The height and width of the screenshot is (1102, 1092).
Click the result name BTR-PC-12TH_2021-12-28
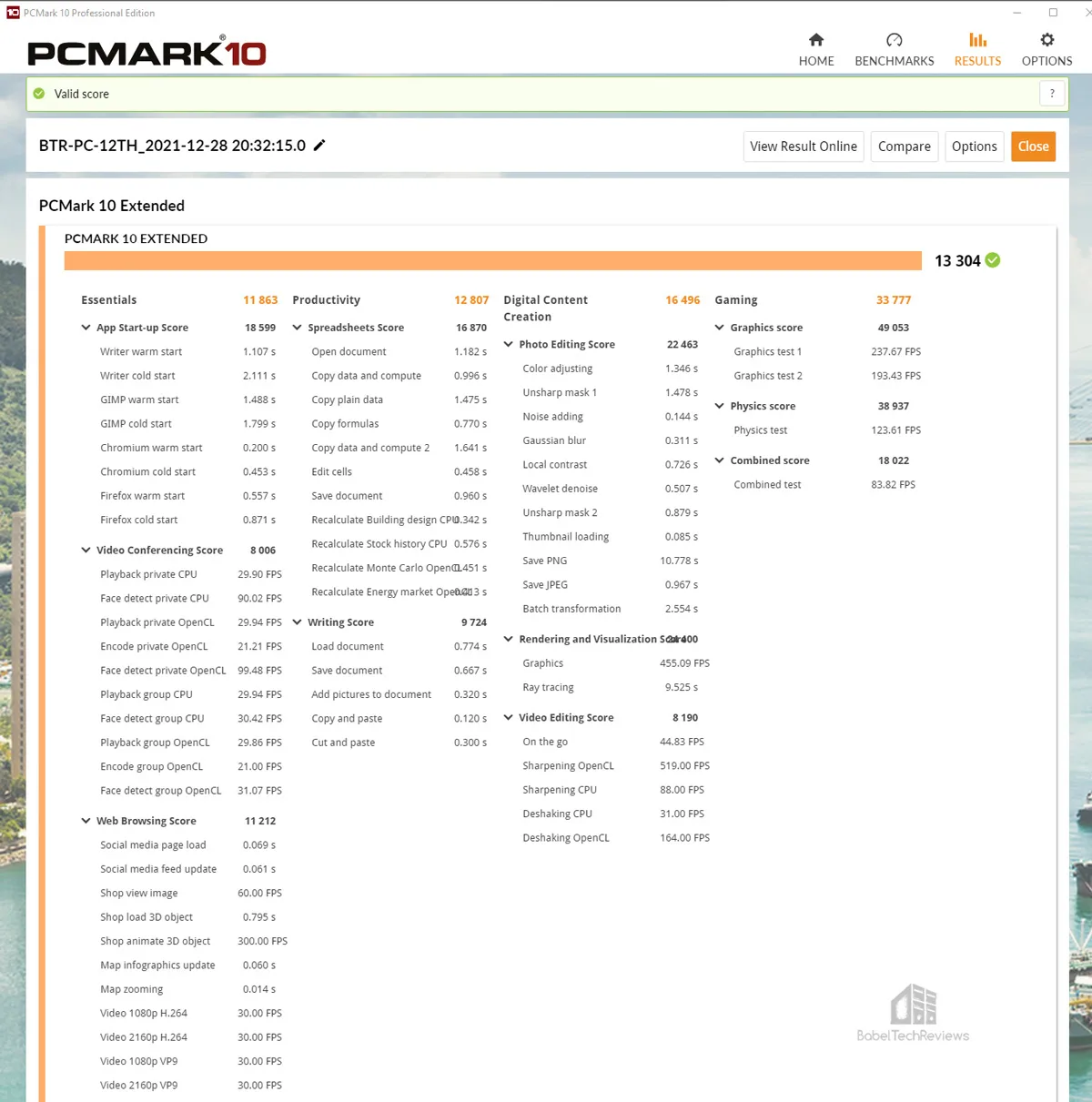[172, 146]
